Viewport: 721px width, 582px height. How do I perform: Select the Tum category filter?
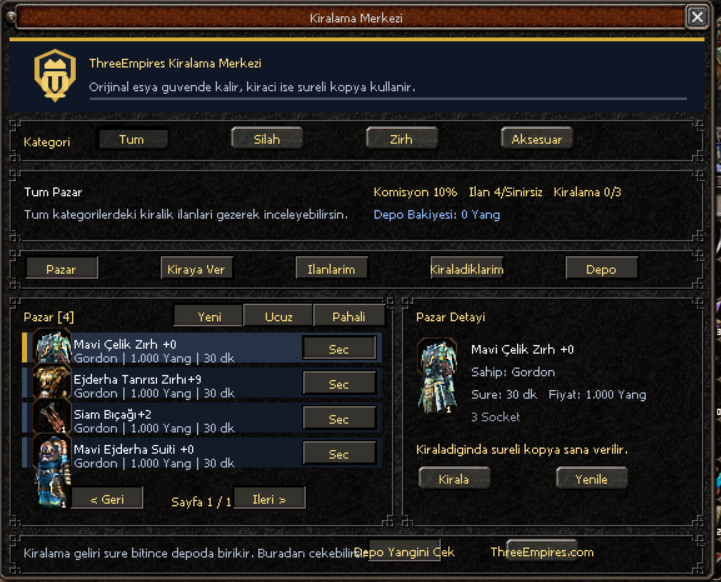[x=133, y=139]
